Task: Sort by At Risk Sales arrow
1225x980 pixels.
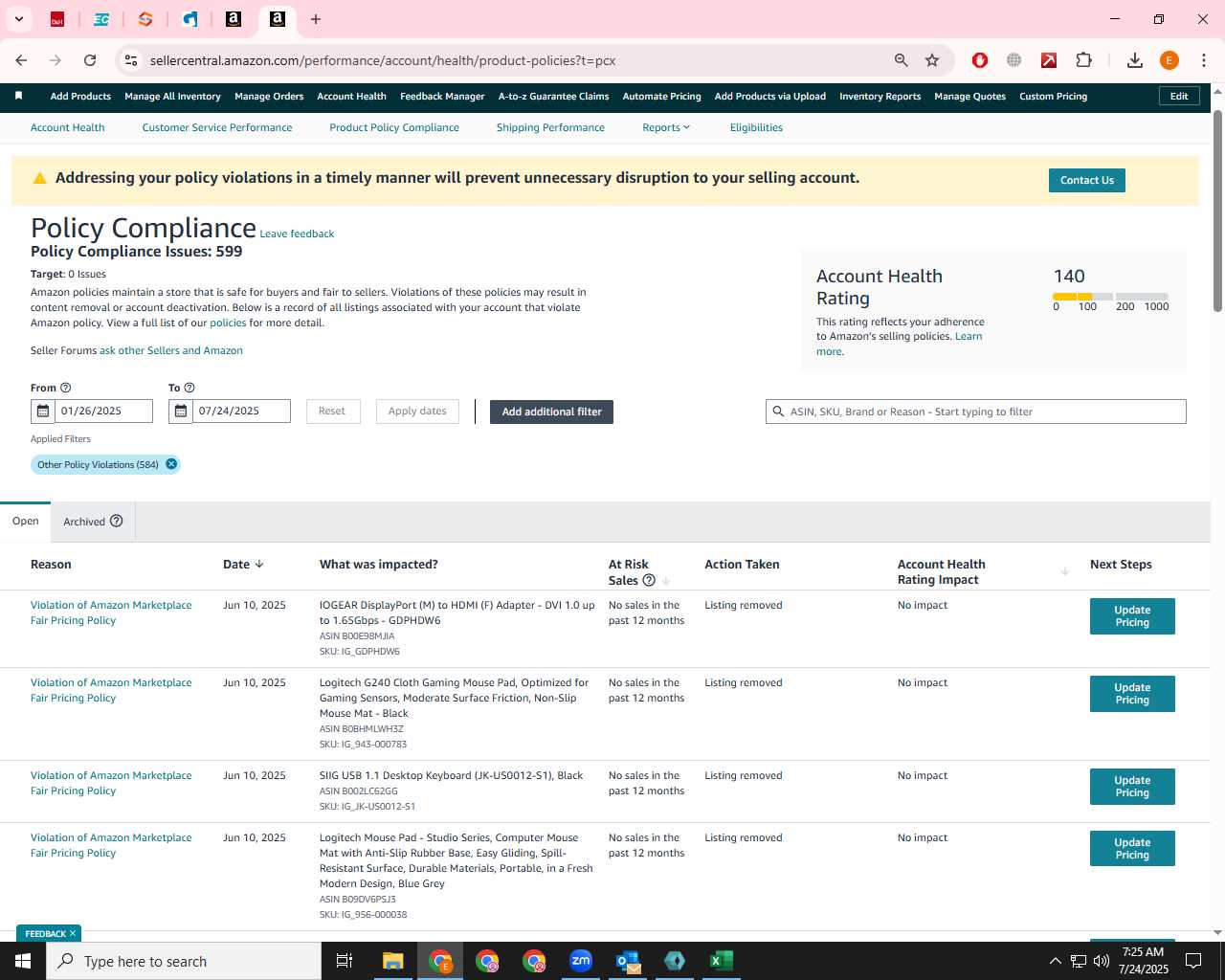Action: (666, 581)
